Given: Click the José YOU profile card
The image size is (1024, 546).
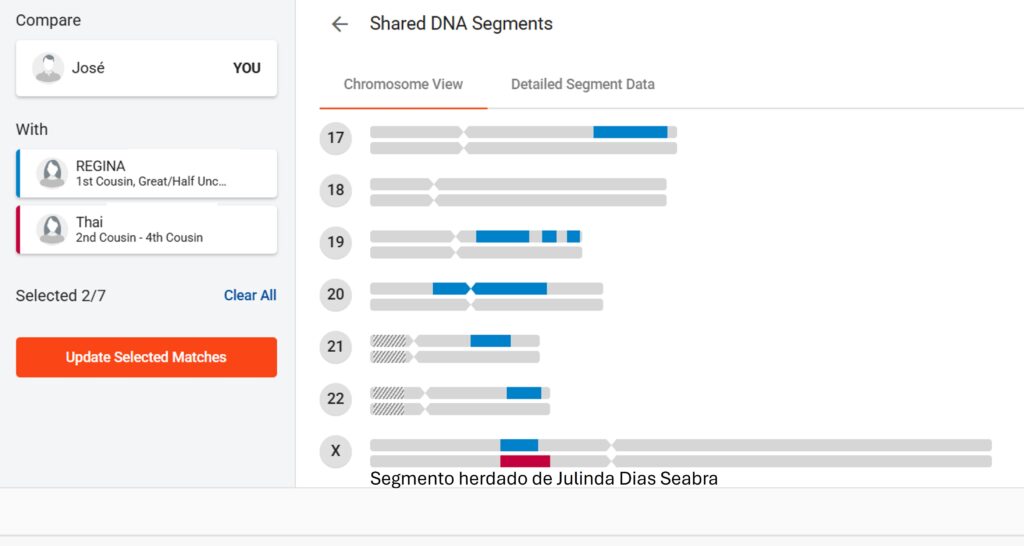Looking at the screenshot, I should coord(146,68).
